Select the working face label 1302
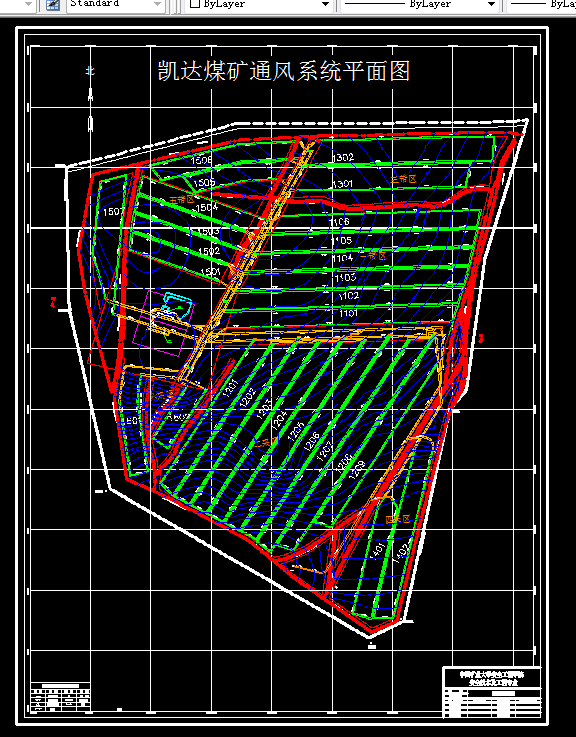The width and height of the screenshot is (576, 737). 343,157
